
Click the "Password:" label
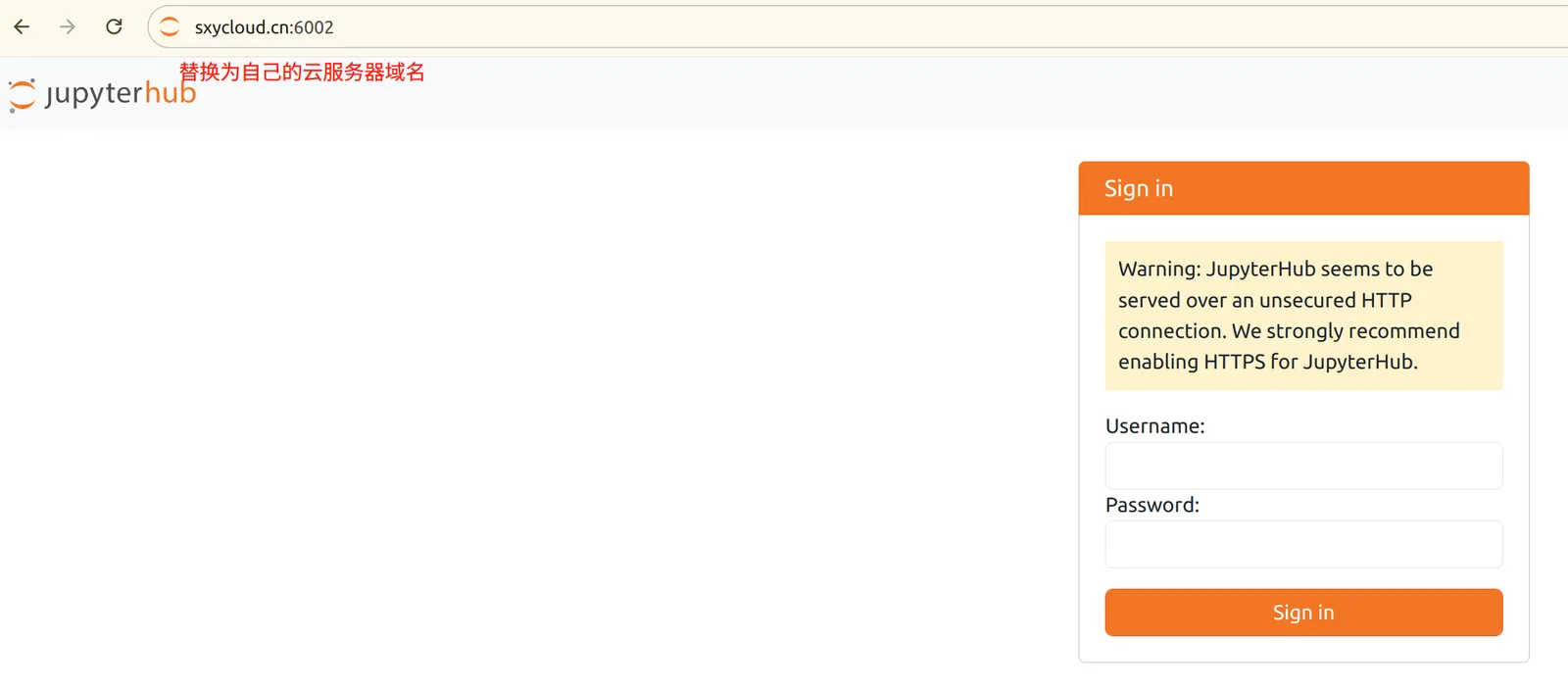tap(1151, 505)
